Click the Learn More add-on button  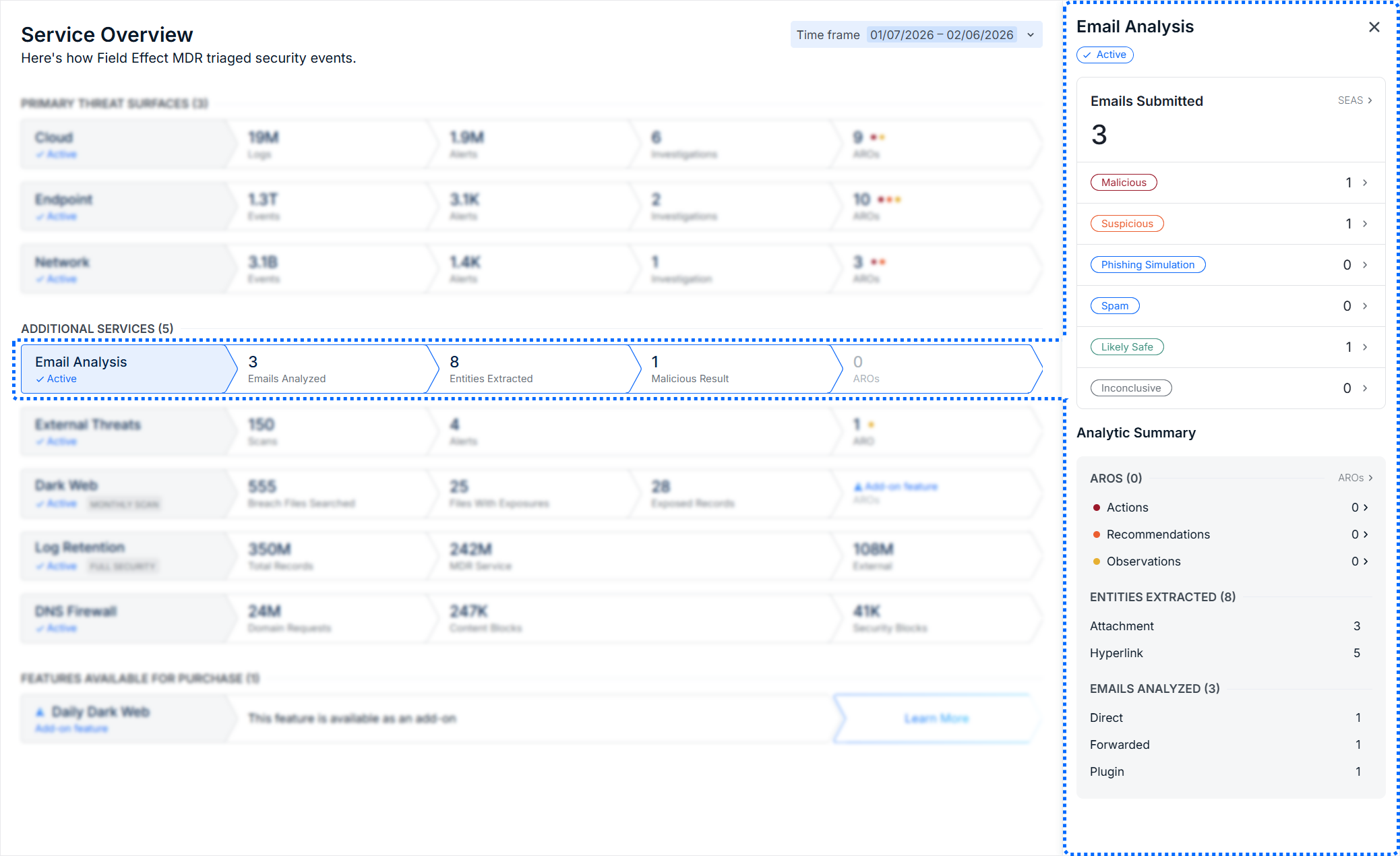(x=936, y=719)
